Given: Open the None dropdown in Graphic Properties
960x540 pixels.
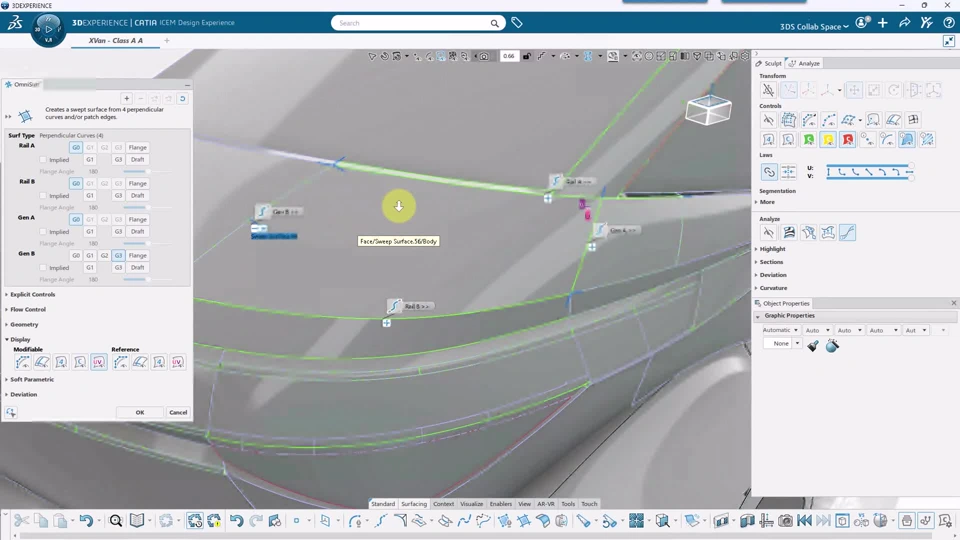Looking at the screenshot, I should (x=782, y=343).
